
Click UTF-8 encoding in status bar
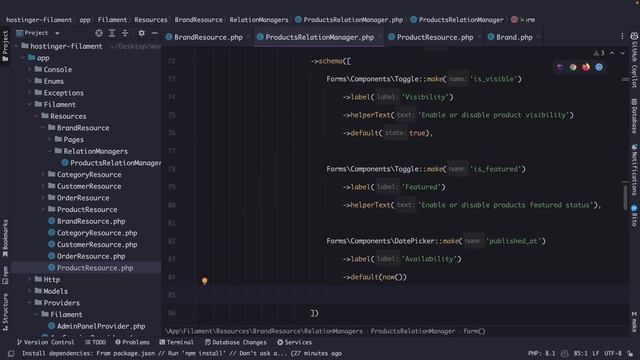613,353
